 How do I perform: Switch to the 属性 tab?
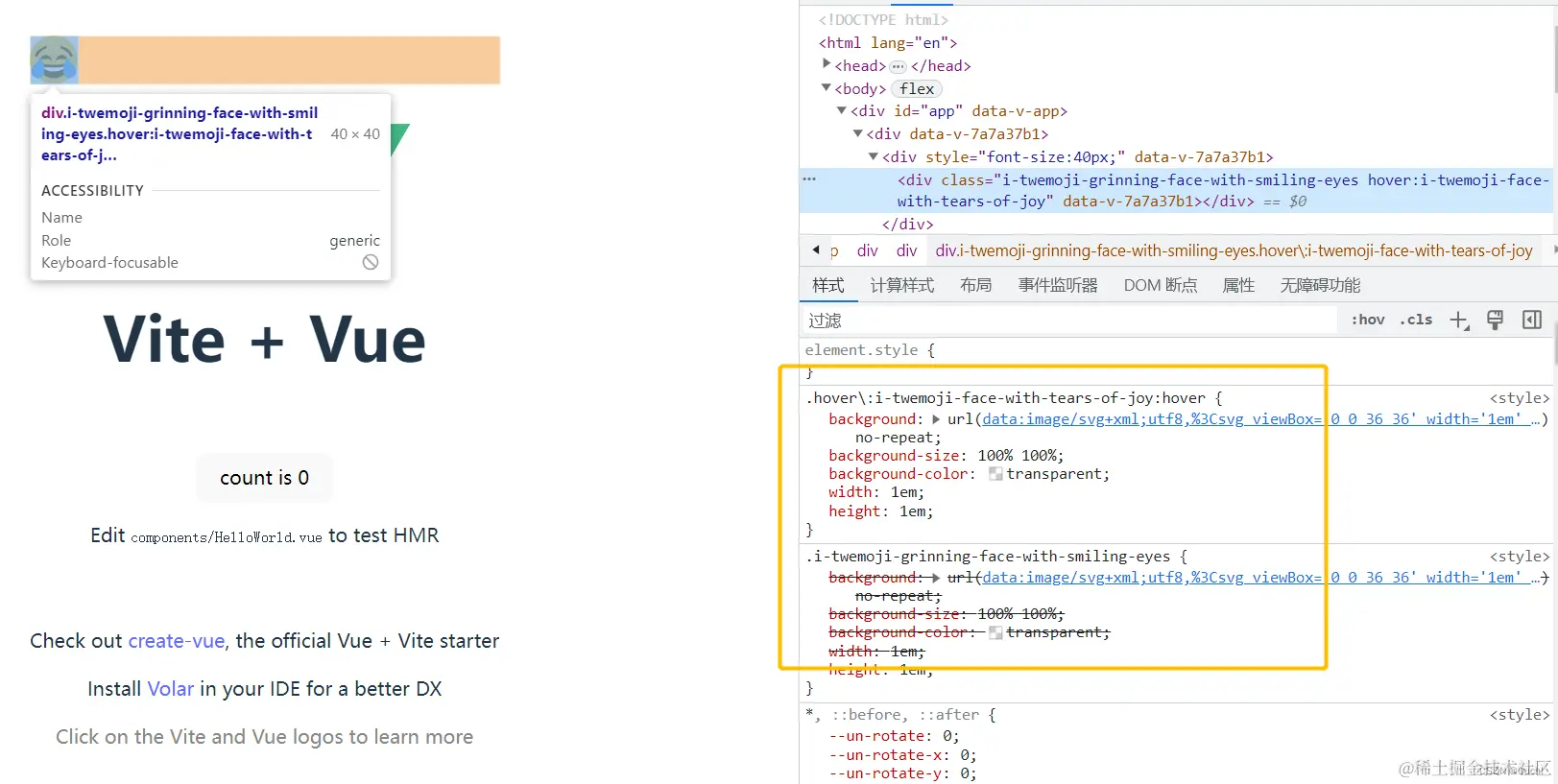click(1238, 286)
